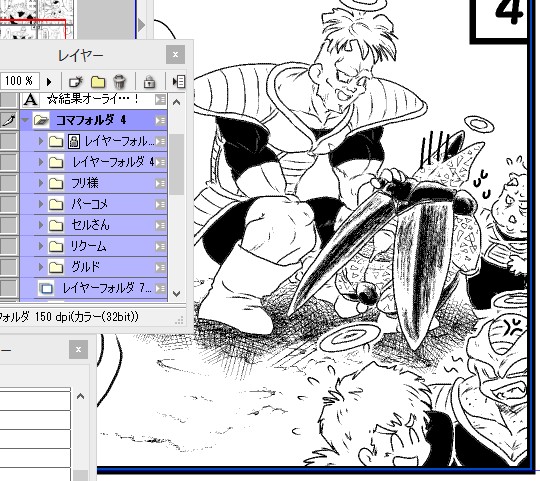The width and height of the screenshot is (540, 481).
Task: Click the folder icon of レイヤーフォルダ 4
Action: coord(56,163)
